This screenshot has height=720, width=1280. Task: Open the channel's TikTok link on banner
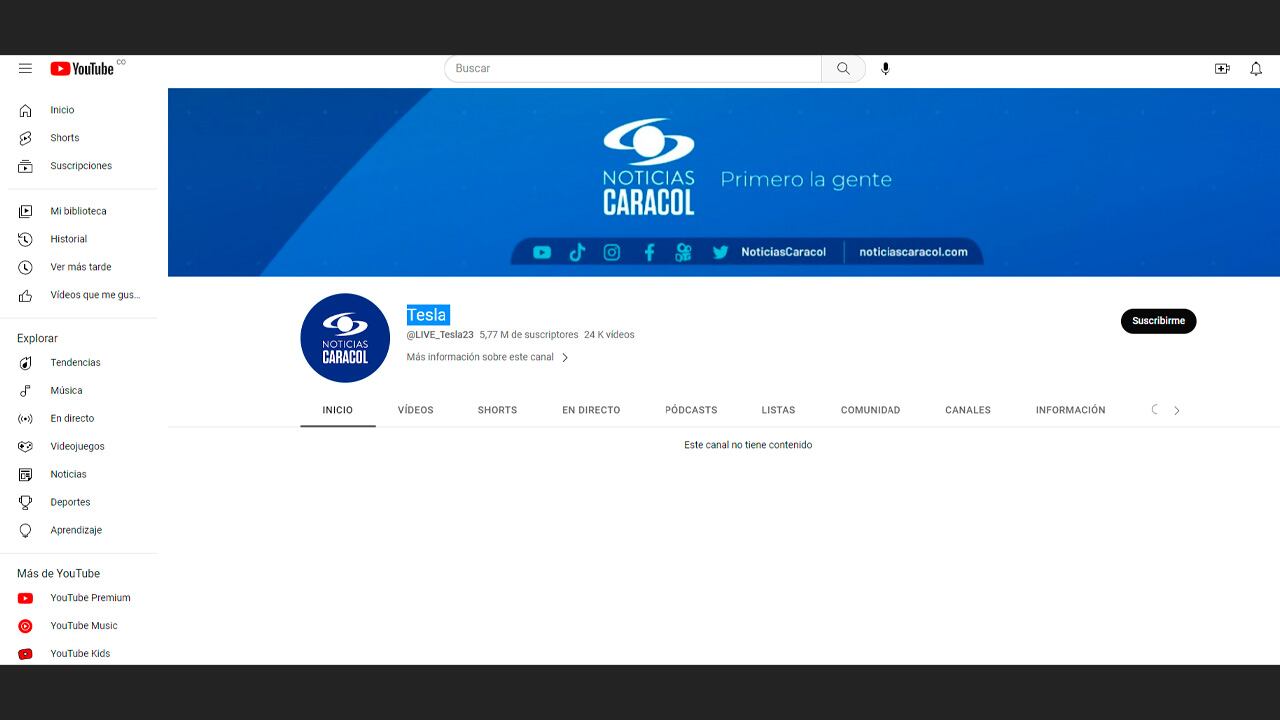pyautogui.click(x=577, y=252)
